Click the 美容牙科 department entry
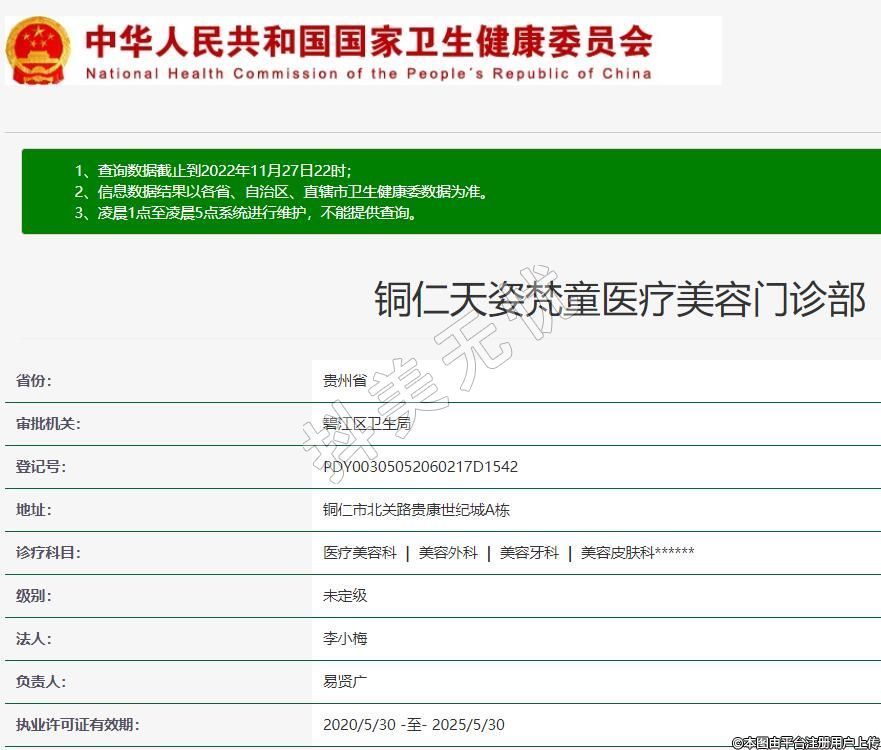881x750 pixels. point(529,553)
